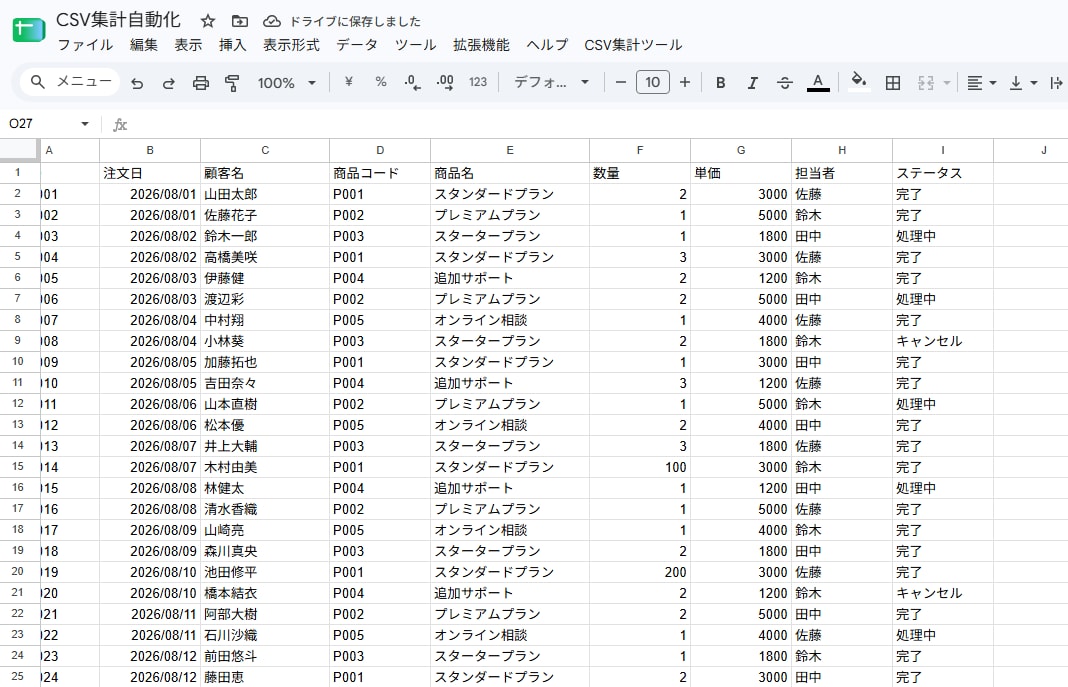
Task: Open the text color picker
Action: click(x=818, y=82)
